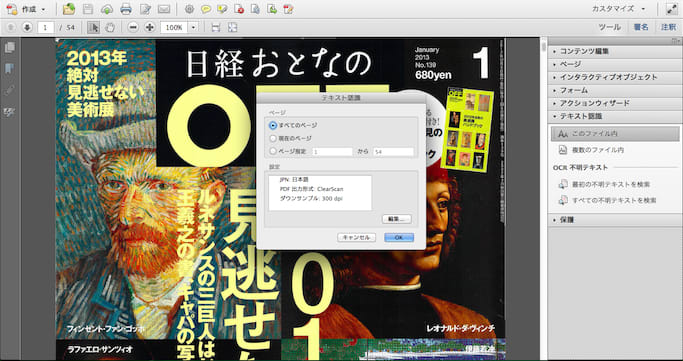Click the 100% zoom level field
Image resolution: width=683 pixels, height=361 pixels.
tap(174, 27)
